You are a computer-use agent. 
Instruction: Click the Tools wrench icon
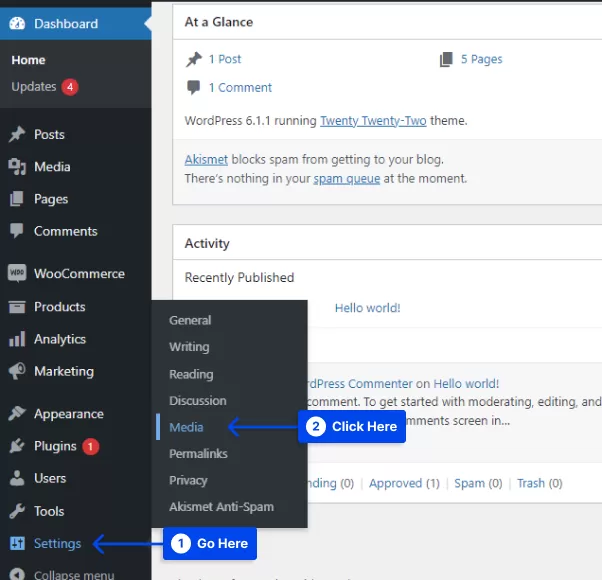coord(17,511)
